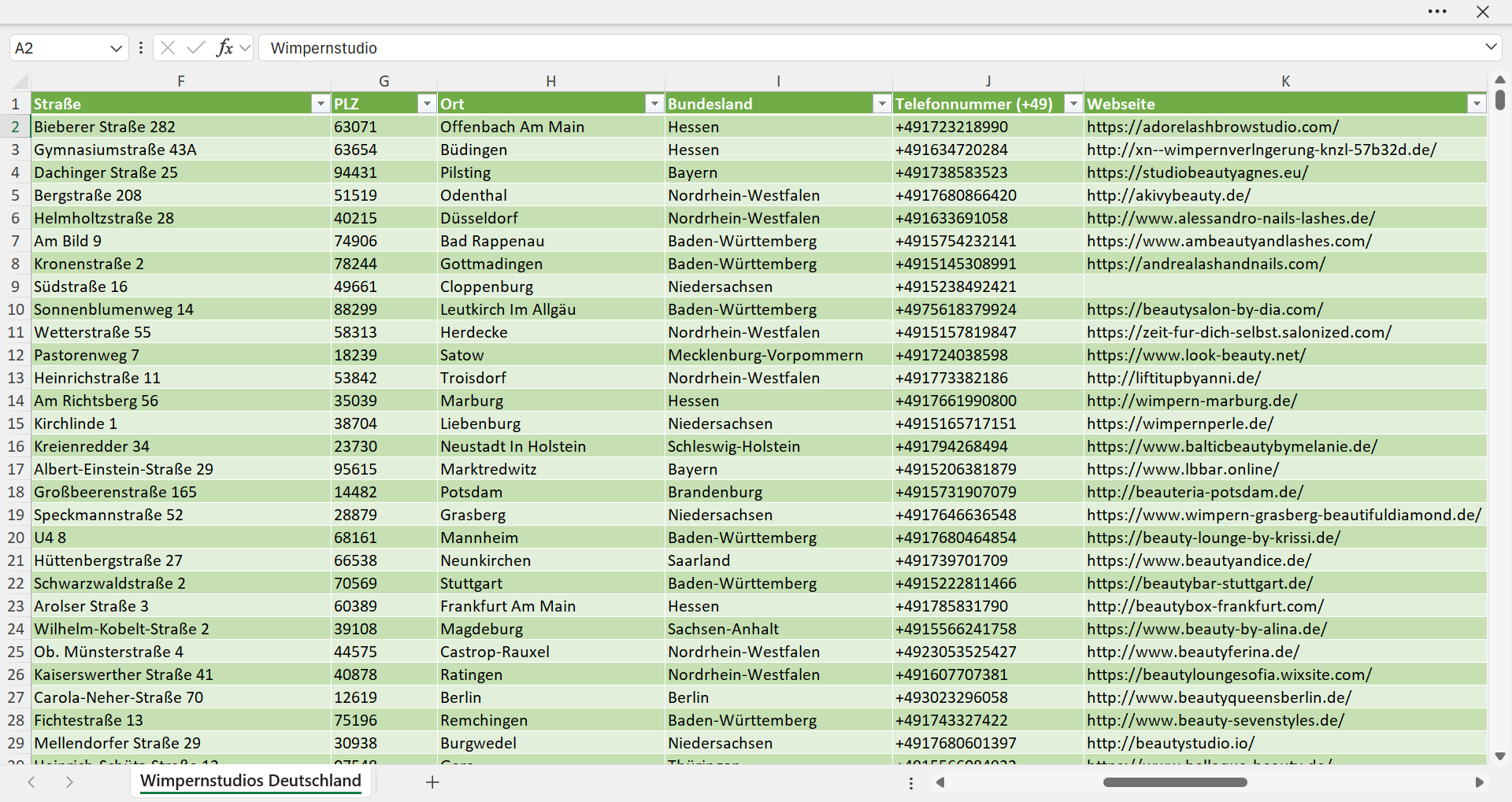Select cell Carola-Neher-Straße 70

pos(181,697)
